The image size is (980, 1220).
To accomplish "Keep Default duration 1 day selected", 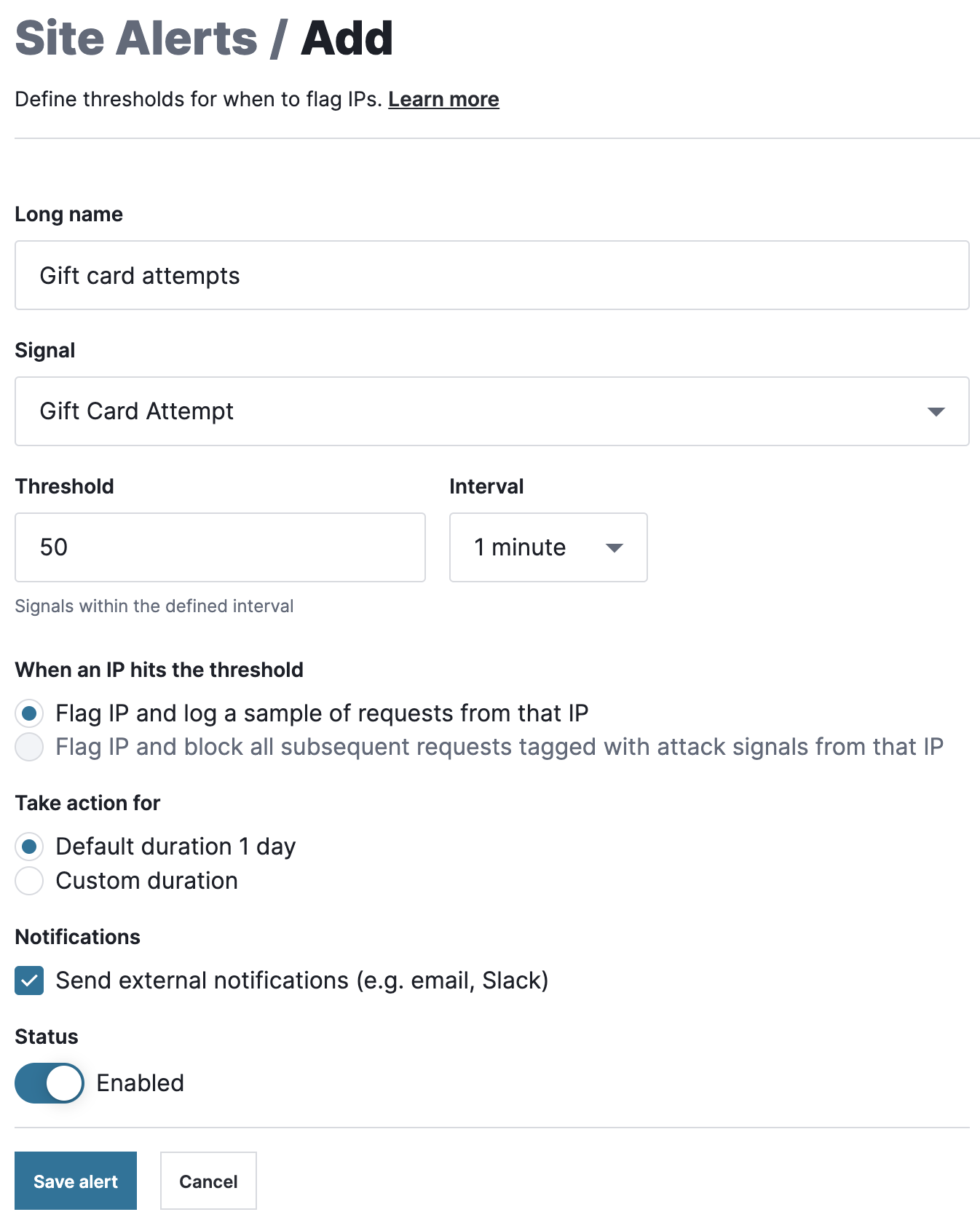I will pos(29,847).
